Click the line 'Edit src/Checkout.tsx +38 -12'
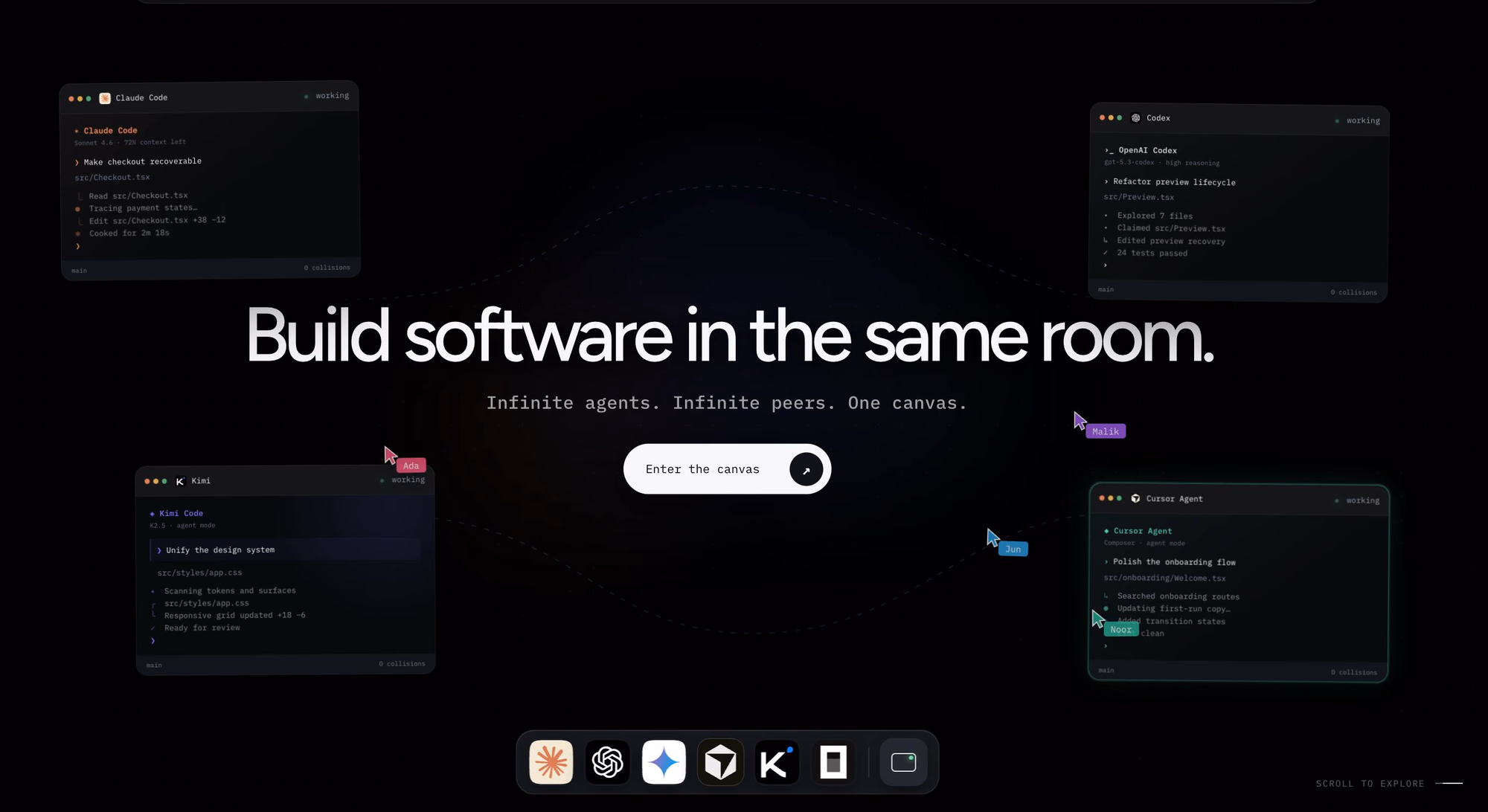The width and height of the screenshot is (1488, 812). (x=157, y=220)
